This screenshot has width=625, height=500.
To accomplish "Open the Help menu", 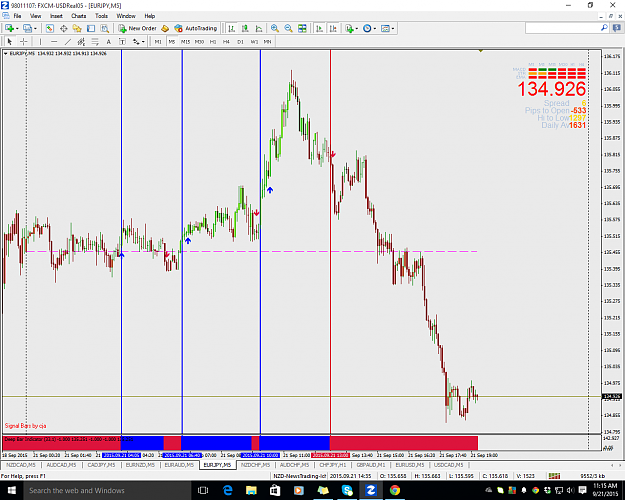I will (x=149, y=16).
